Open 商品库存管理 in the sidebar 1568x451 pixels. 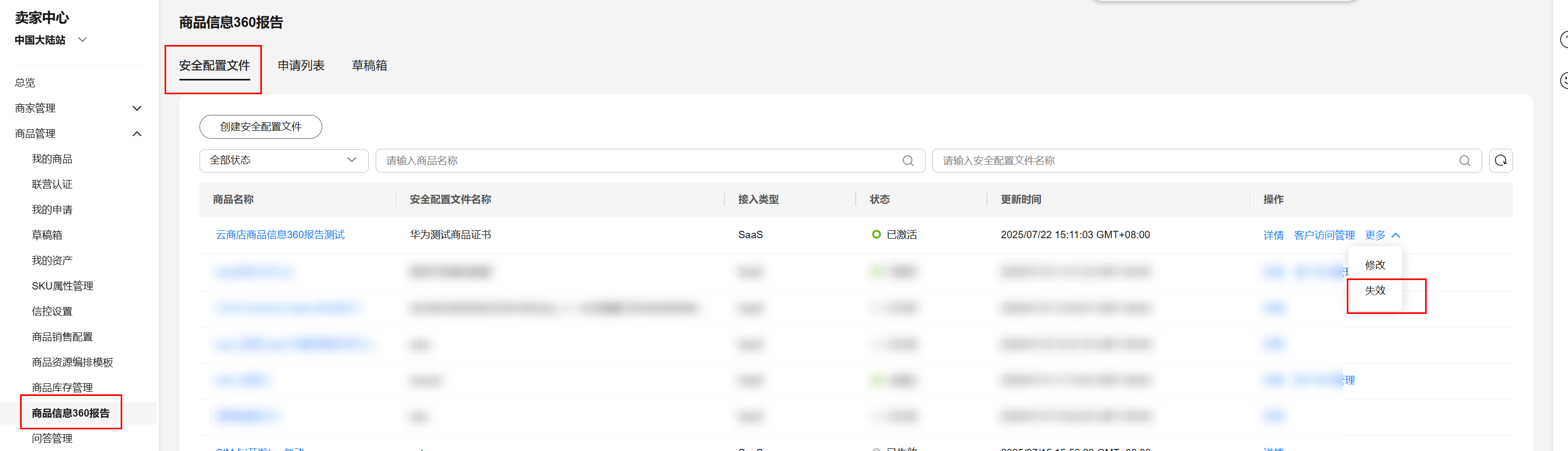(x=62, y=387)
